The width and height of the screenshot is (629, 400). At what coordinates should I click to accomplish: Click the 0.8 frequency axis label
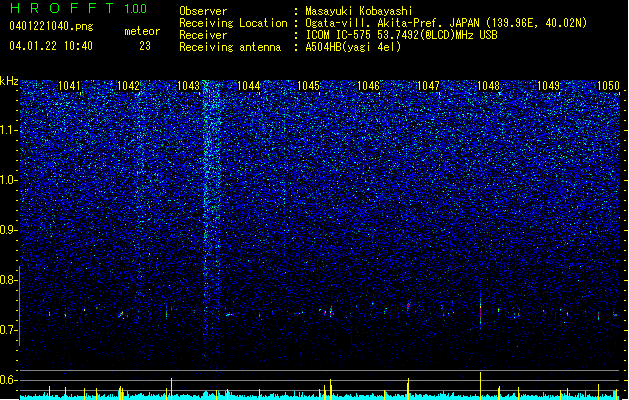(x=9, y=280)
